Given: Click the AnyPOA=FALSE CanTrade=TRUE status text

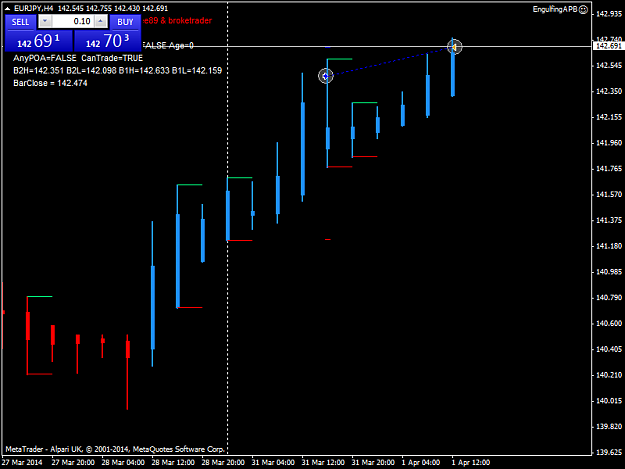Looking at the screenshot, I should 78,58.
